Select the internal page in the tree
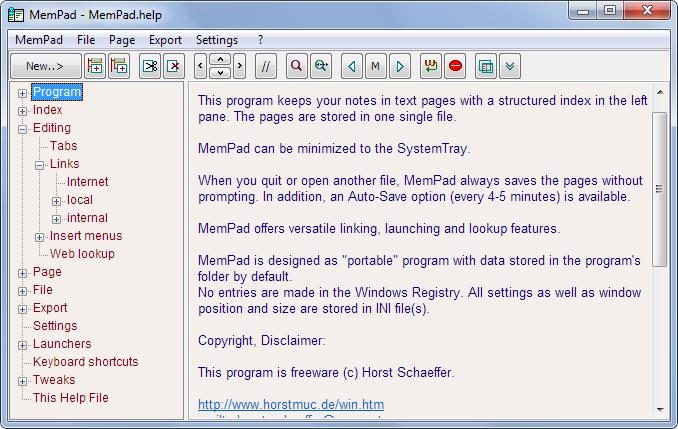Image resolution: width=678 pixels, height=429 pixels. click(87, 218)
